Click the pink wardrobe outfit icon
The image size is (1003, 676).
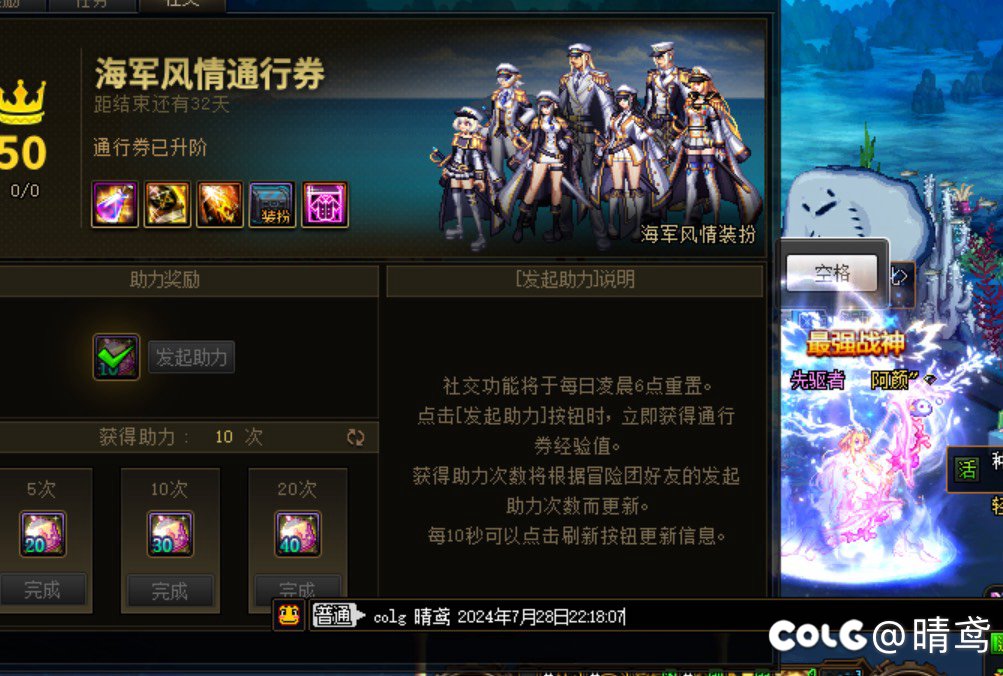[325, 204]
